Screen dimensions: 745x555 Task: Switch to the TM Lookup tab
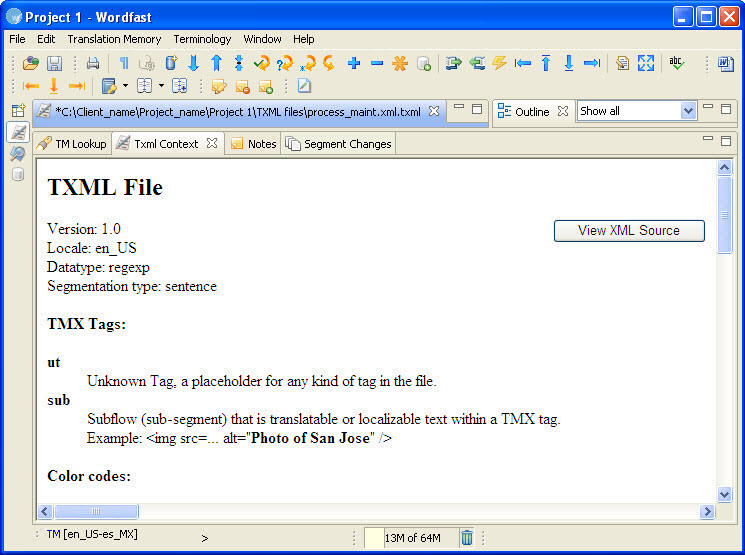[x=72, y=144]
